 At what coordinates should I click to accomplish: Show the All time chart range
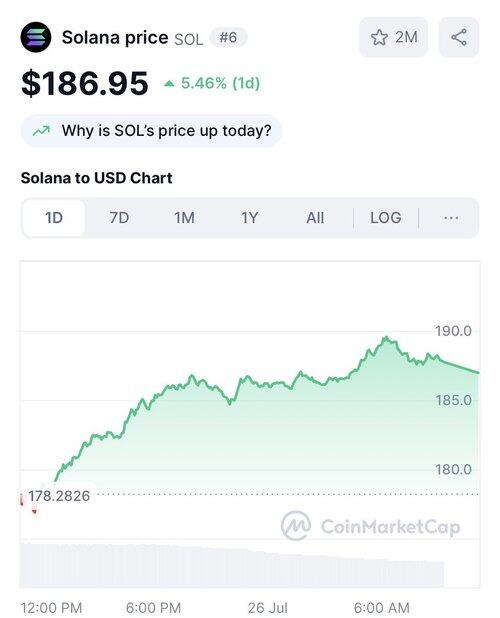click(x=315, y=218)
